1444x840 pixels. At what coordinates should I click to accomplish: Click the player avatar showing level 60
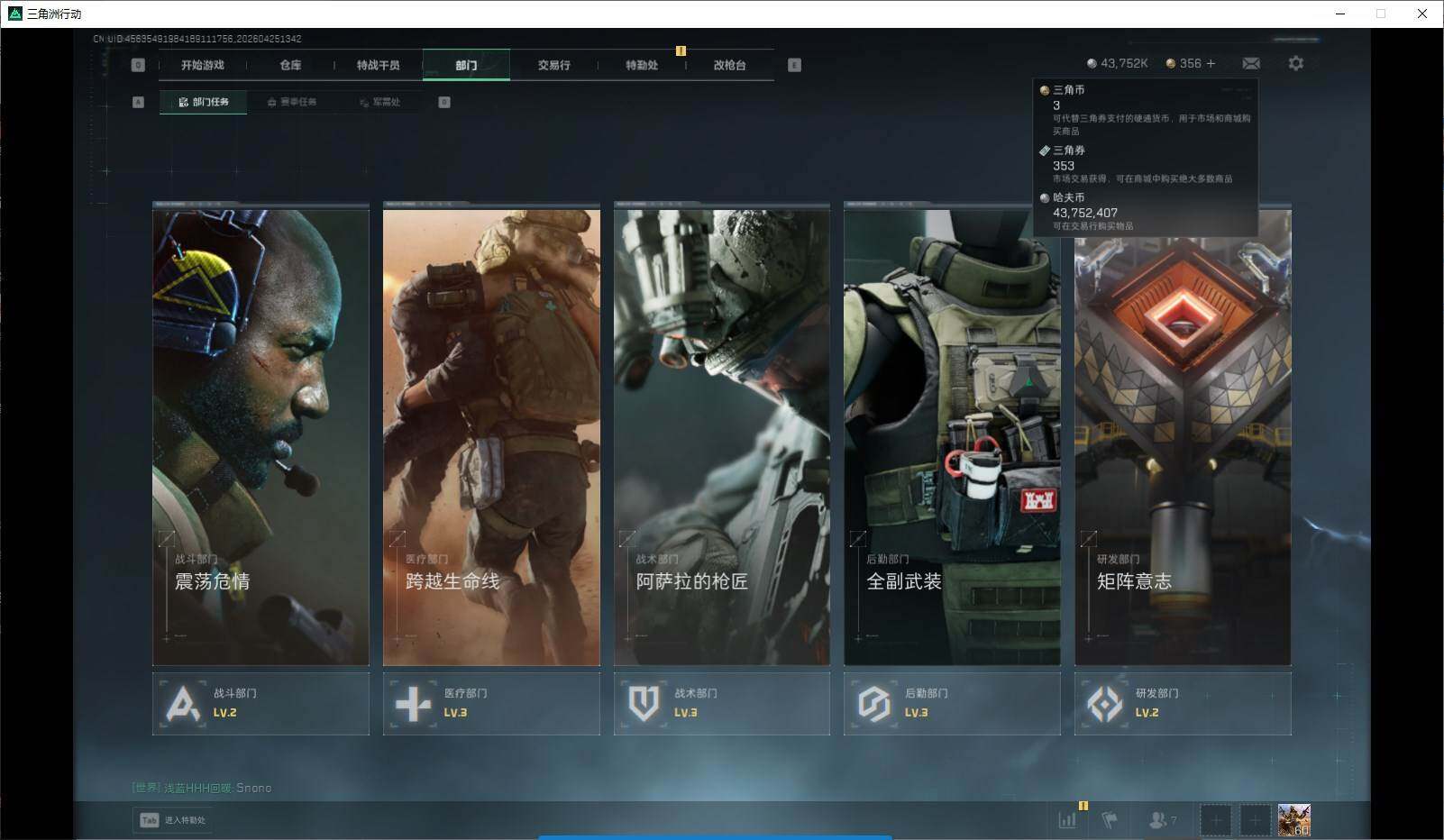(x=1293, y=820)
